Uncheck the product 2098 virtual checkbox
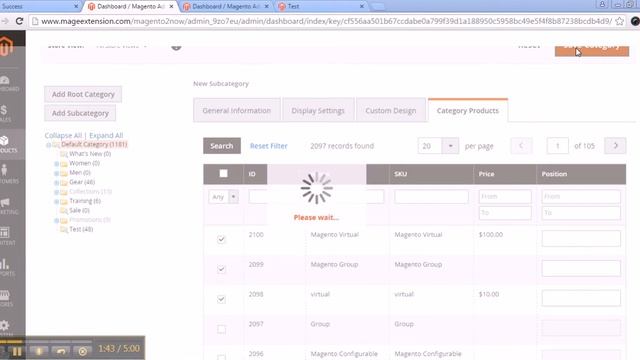Screen dimensions: 640x360 [x=221, y=299]
